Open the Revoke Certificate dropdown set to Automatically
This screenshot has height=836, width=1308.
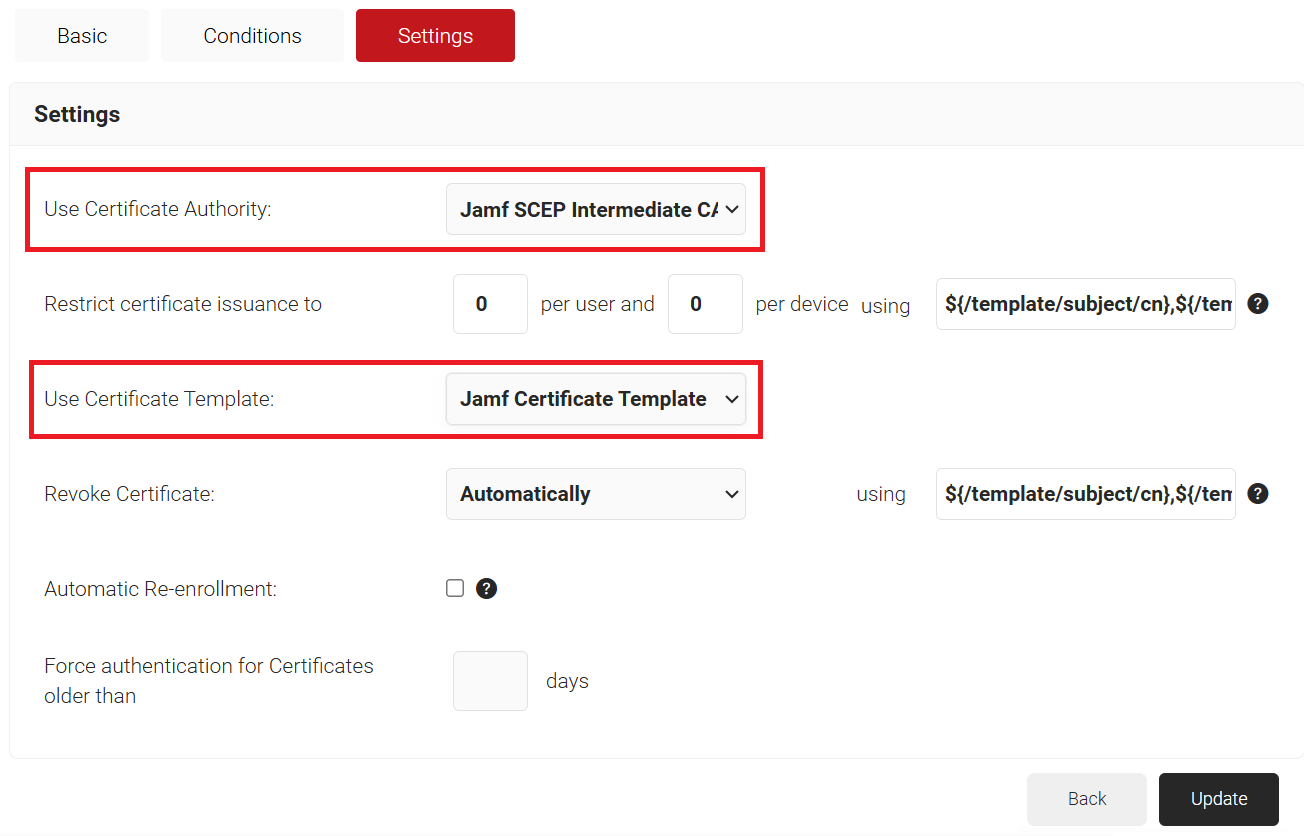click(x=595, y=494)
